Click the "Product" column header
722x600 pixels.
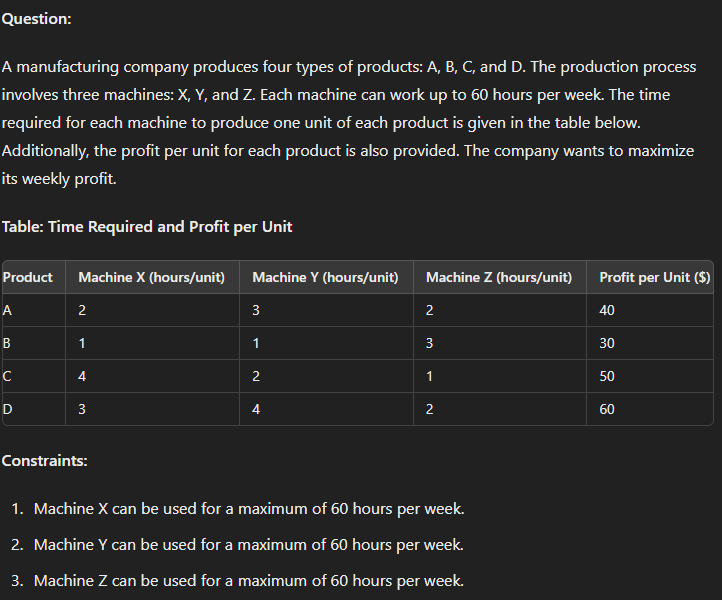click(27, 277)
